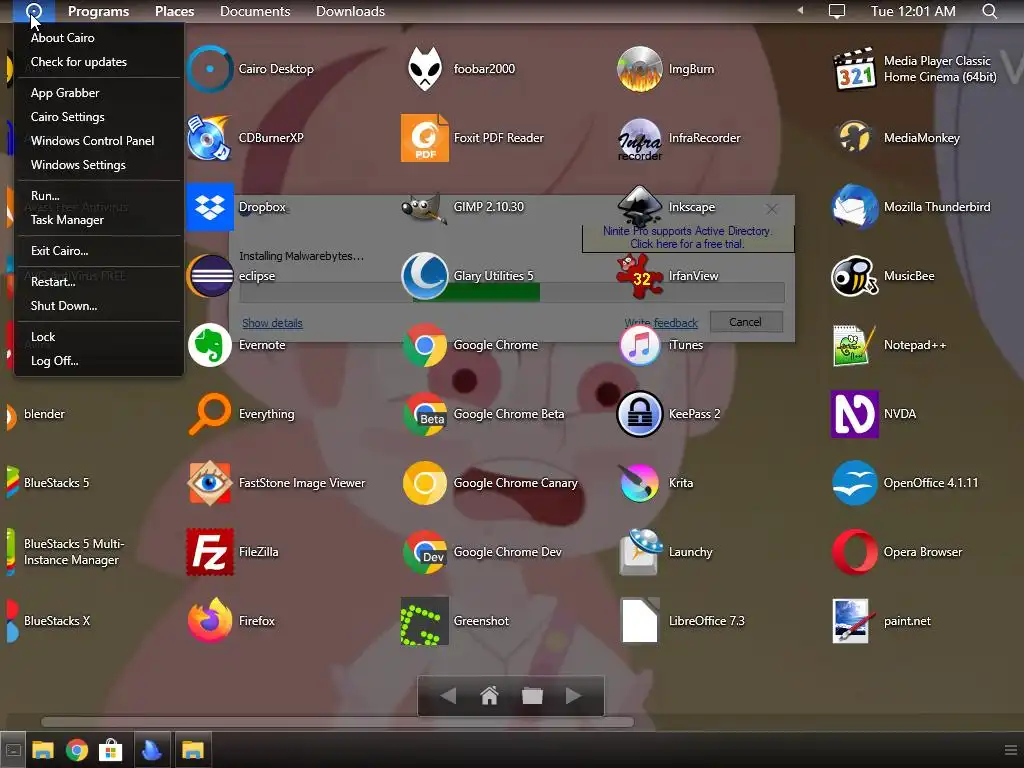Launch the eclipse icon

point(210,276)
